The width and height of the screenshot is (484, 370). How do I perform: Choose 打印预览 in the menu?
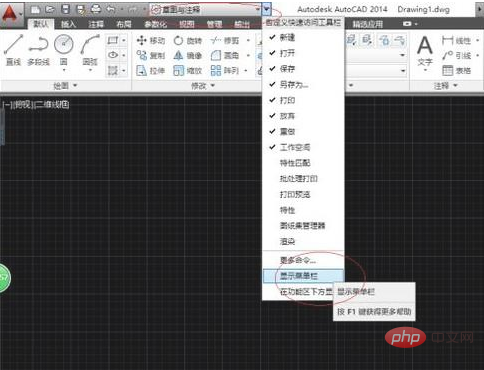tap(303, 194)
